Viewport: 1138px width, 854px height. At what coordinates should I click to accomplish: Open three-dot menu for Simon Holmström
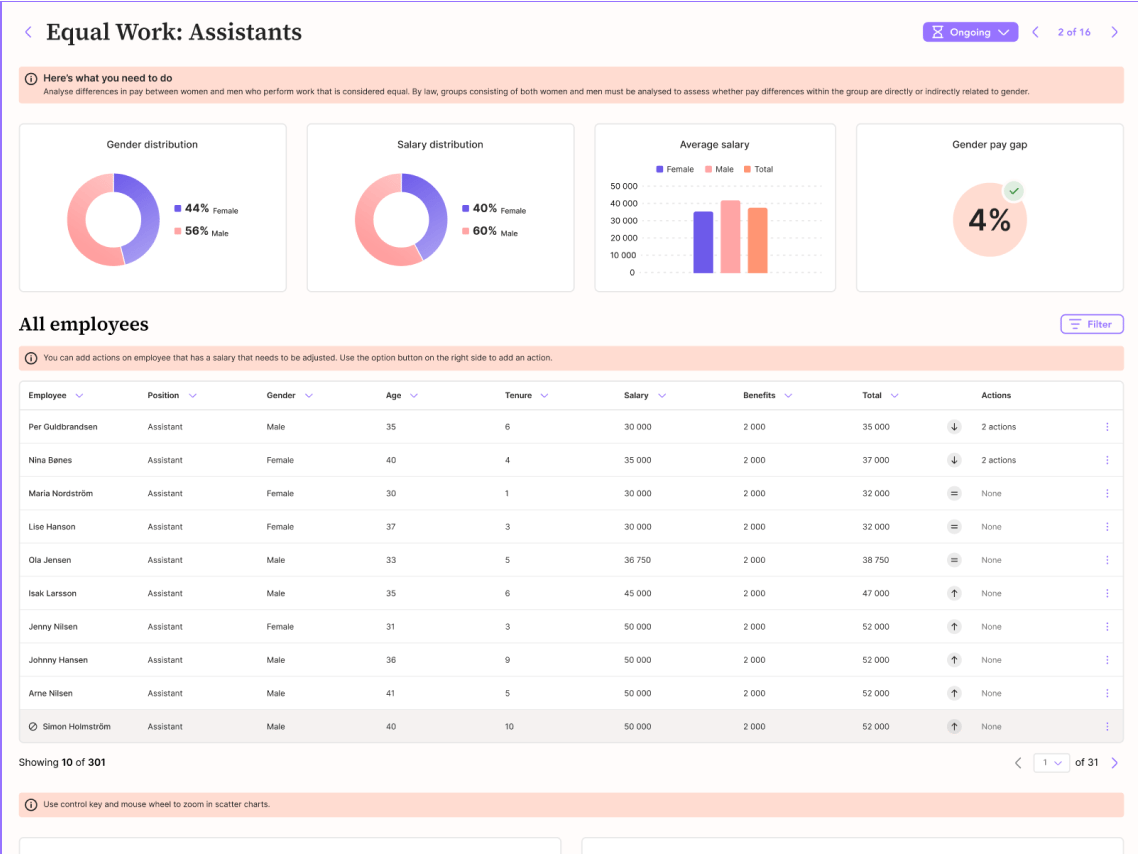(1106, 727)
